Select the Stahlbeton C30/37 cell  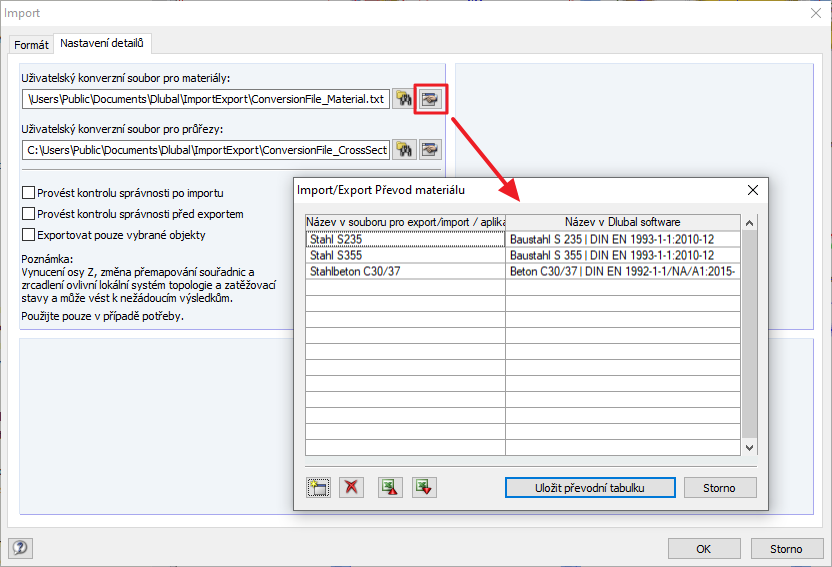(405, 271)
